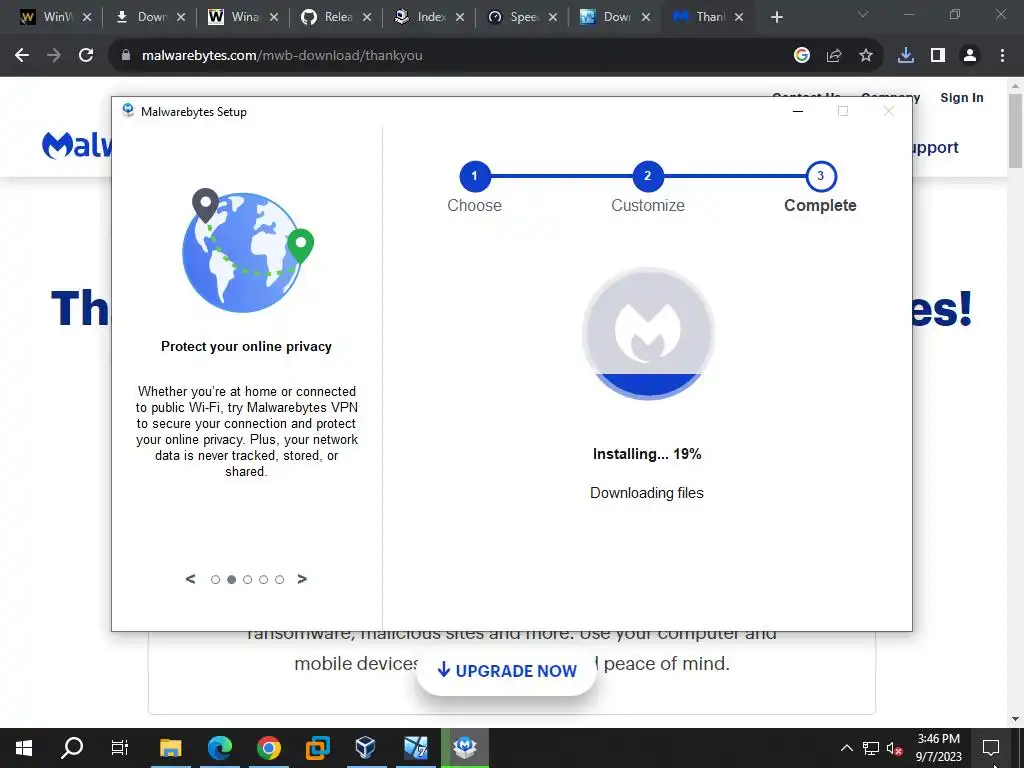This screenshot has height=768, width=1024.
Task: Close the Thank tab with its X
Action: [x=739, y=17]
